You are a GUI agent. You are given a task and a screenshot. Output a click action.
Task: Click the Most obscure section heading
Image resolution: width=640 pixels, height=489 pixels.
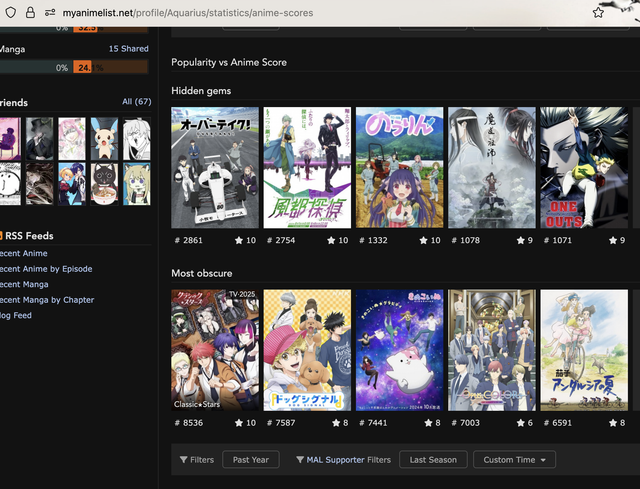202,273
